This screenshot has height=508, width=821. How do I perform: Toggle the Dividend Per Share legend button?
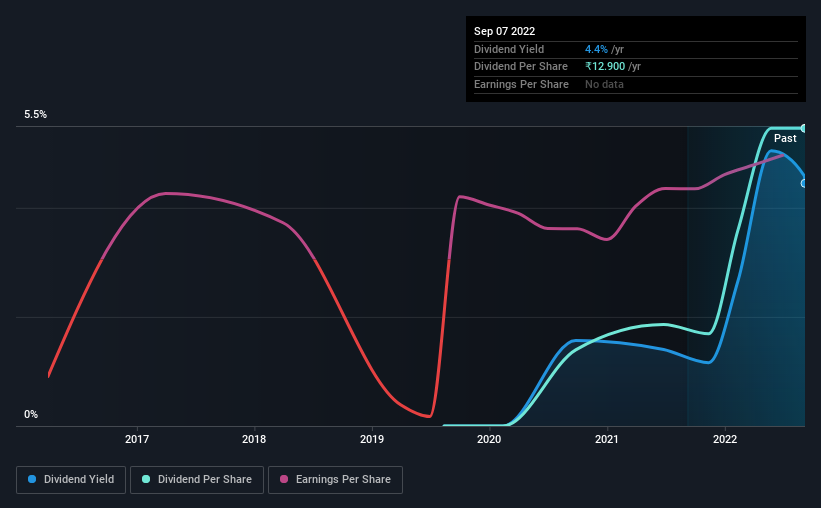pyautogui.click(x=197, y=480)
